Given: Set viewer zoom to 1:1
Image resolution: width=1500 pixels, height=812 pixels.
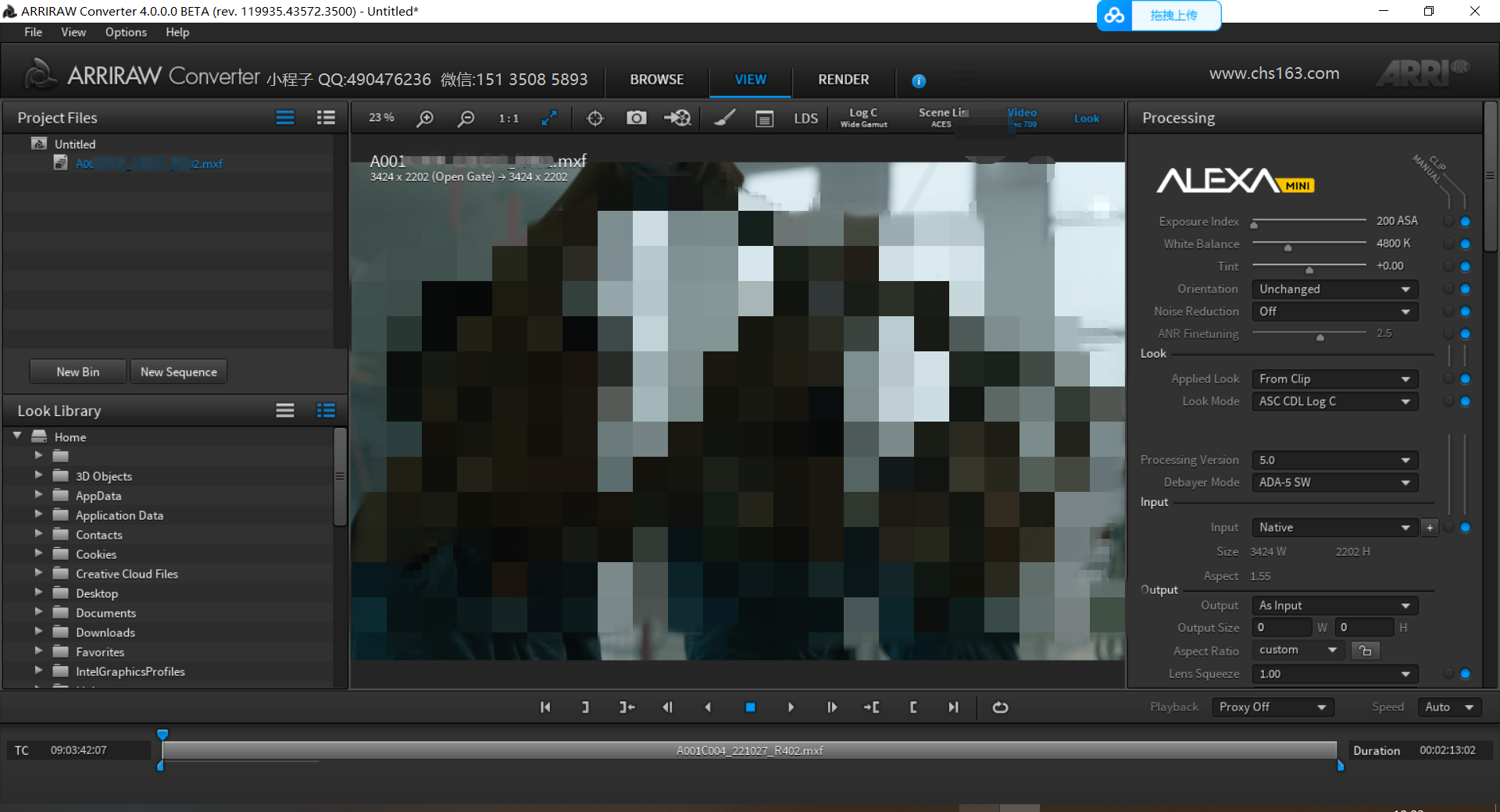Looking at the screenshot, I should pos(509,118).
